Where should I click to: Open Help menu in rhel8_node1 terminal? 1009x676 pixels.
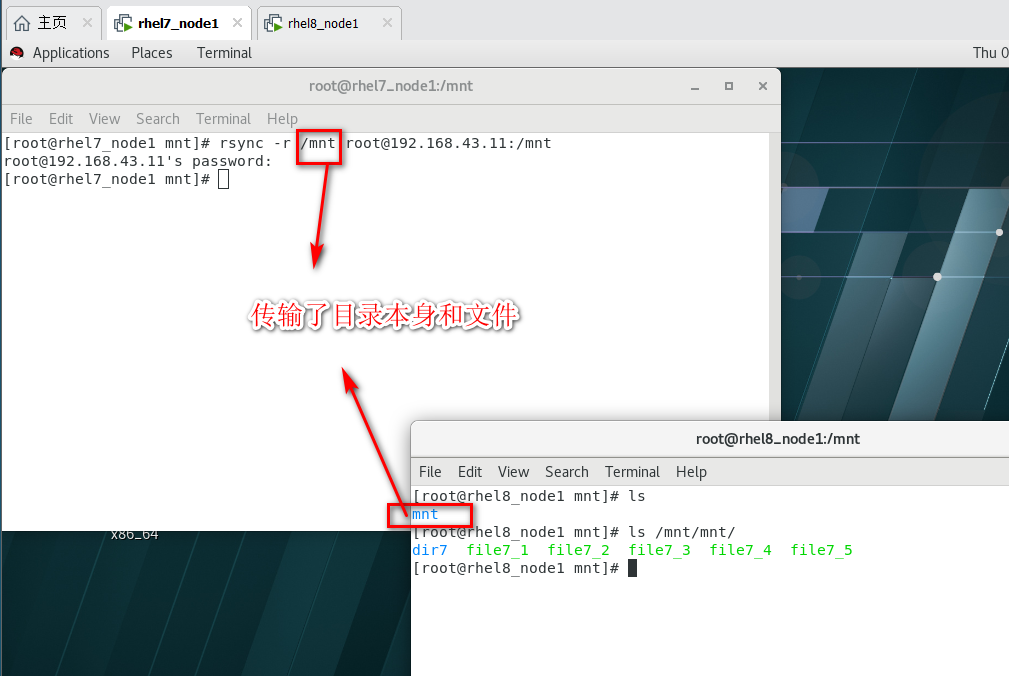click(691, 472)
